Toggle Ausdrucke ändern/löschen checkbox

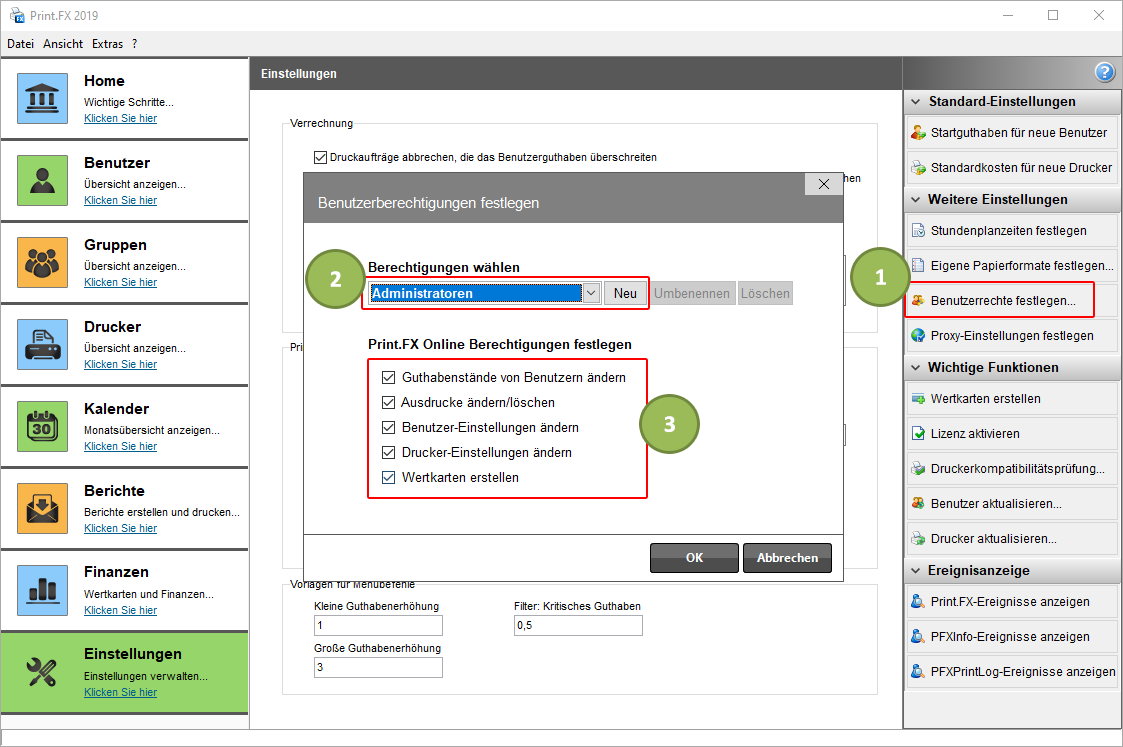pos(389,403)
